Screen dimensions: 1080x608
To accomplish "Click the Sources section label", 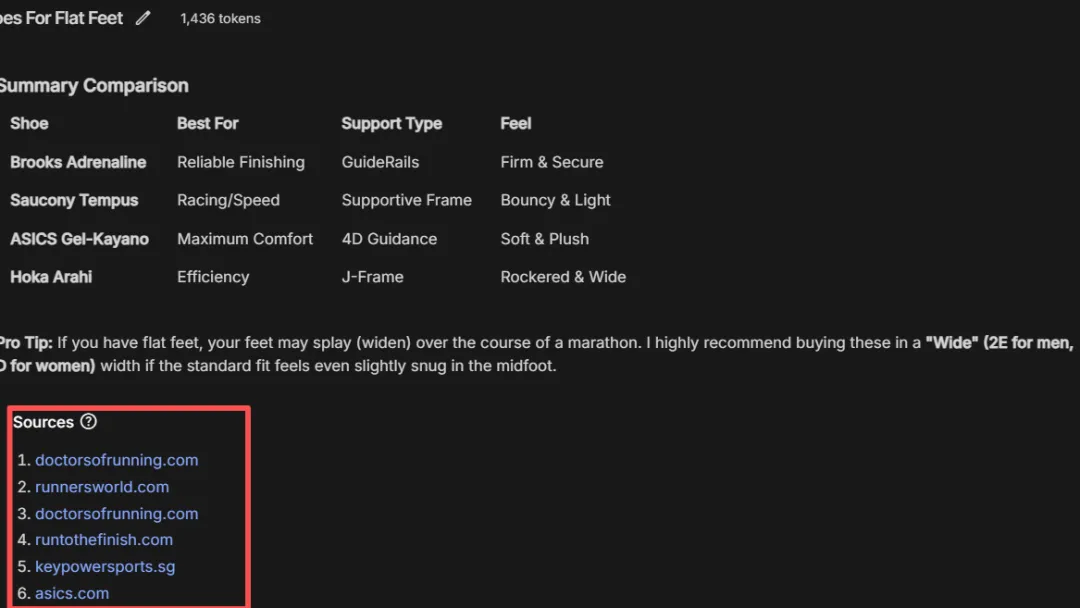I will click(43, 422).
